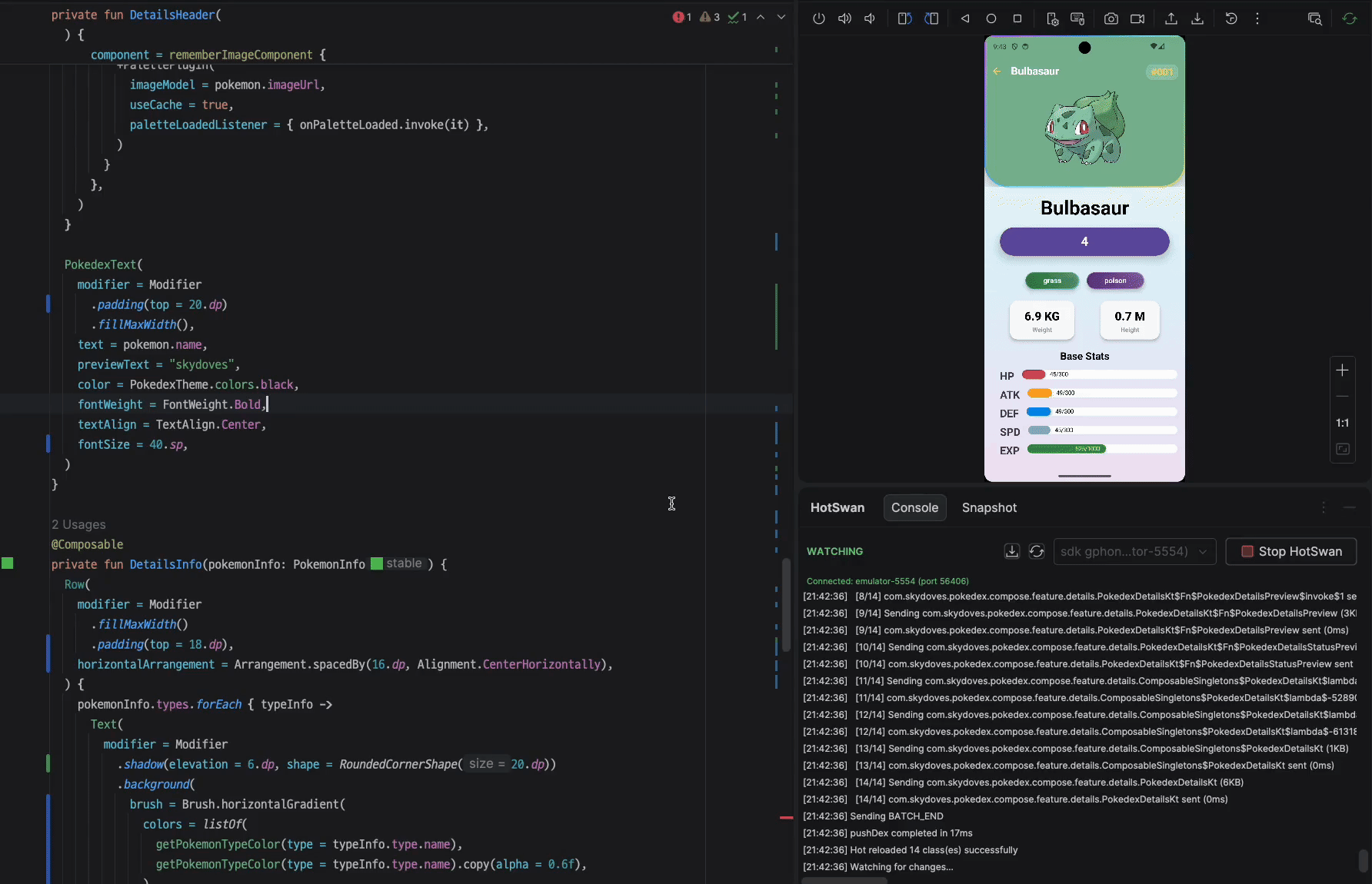Tap the 0.7 M height card
This screenshot has width=1372, height=884.
click(1130, 320)
